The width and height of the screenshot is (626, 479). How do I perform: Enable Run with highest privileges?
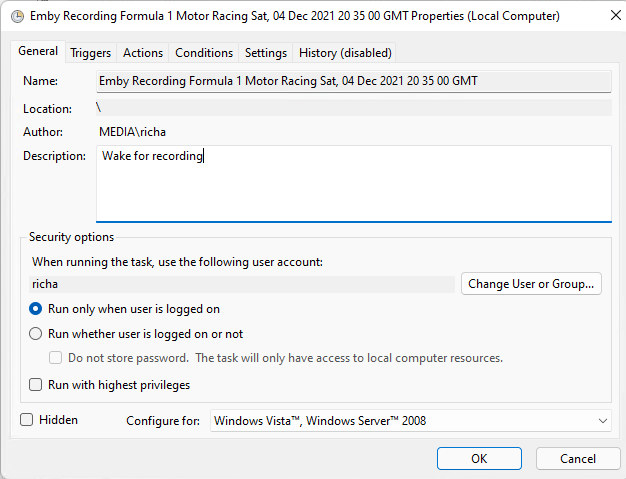(x=37, y=385)
